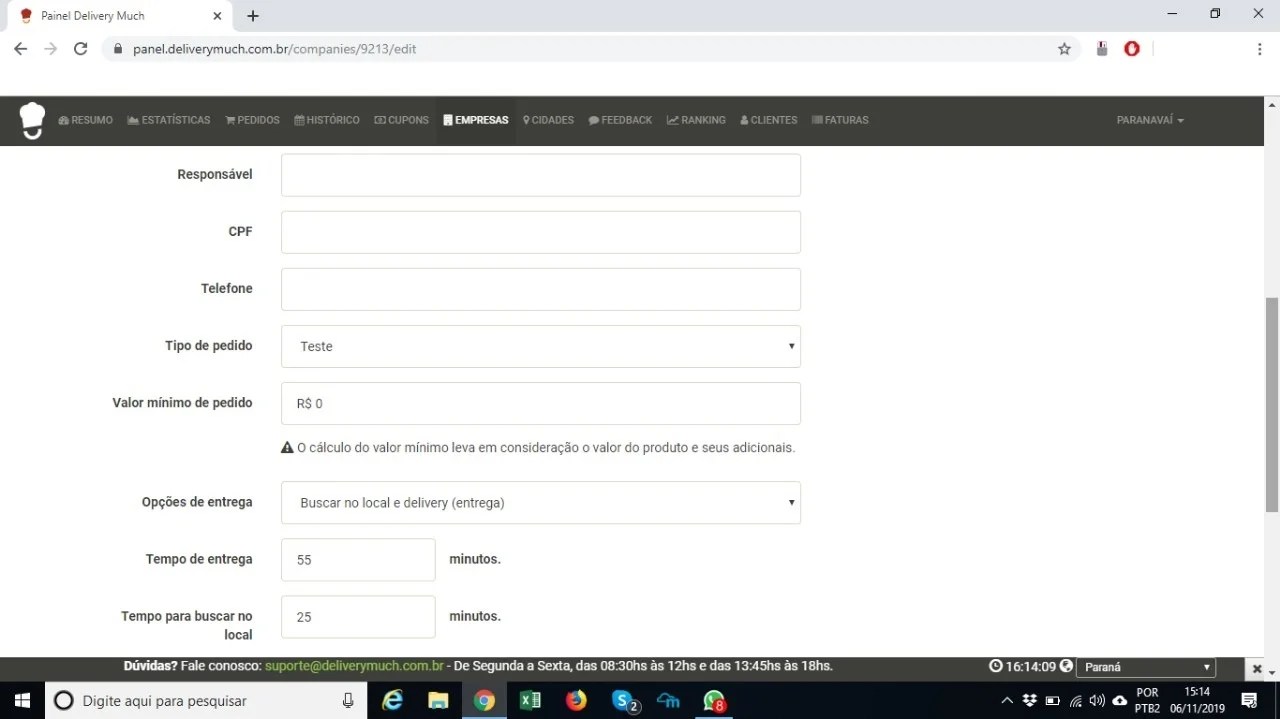1280x719 pixels.
Task: Open the Cupons section
Action: point(402,120)
